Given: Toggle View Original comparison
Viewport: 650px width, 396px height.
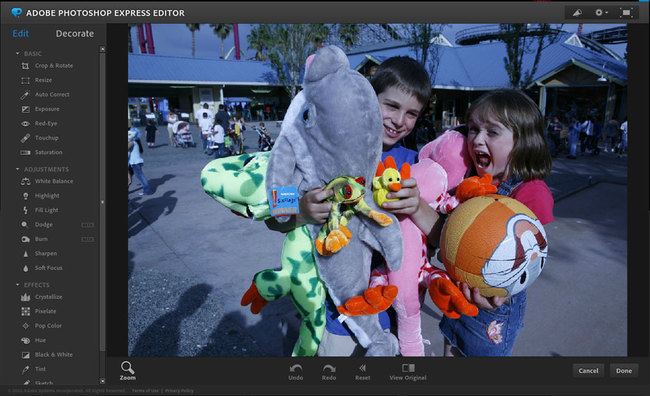Looking at the screenshot, I should click(x=408, y=372).
